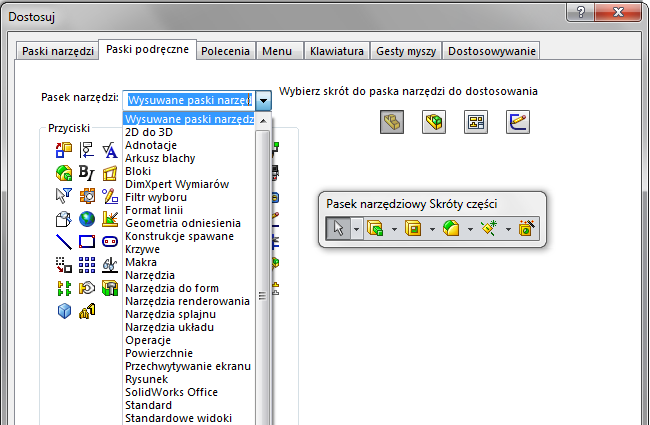Screen dimensions: 650x425
Task: Select the Sketch shortcut bar icon
Action: coord(517,122)
